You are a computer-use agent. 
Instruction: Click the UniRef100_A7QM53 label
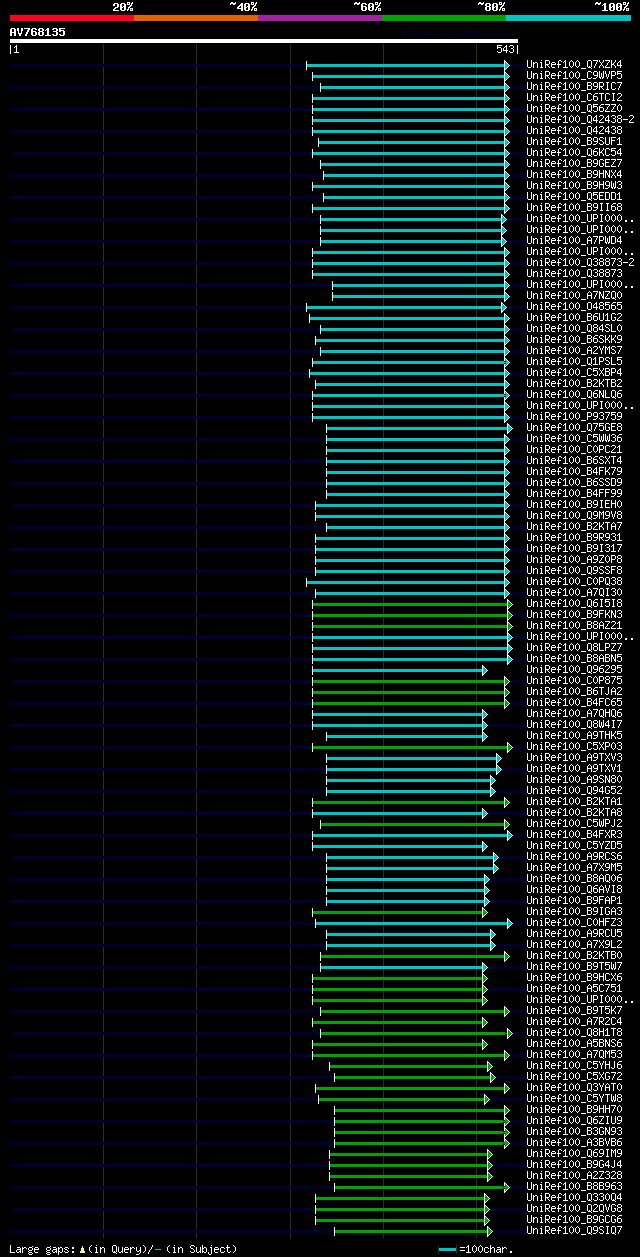click(x=574, y=1054)
